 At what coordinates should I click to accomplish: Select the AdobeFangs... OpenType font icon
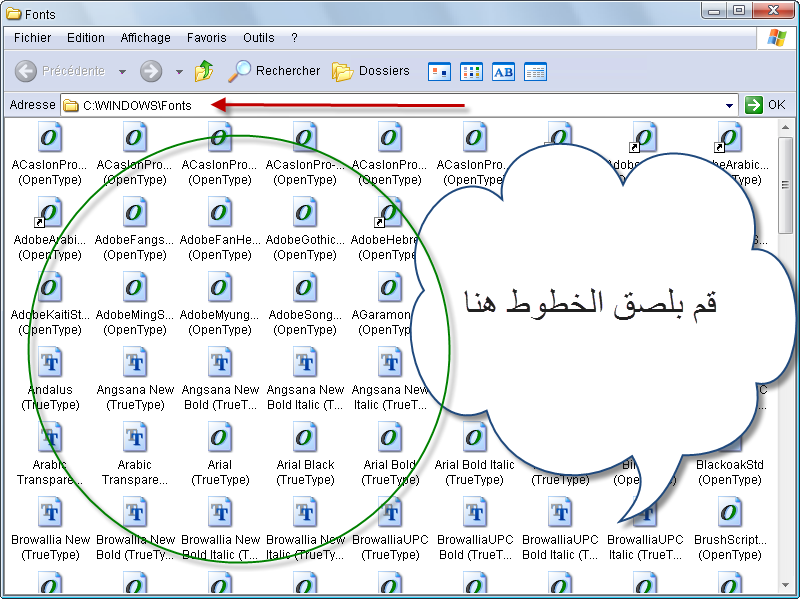click(x=135, y=212)
